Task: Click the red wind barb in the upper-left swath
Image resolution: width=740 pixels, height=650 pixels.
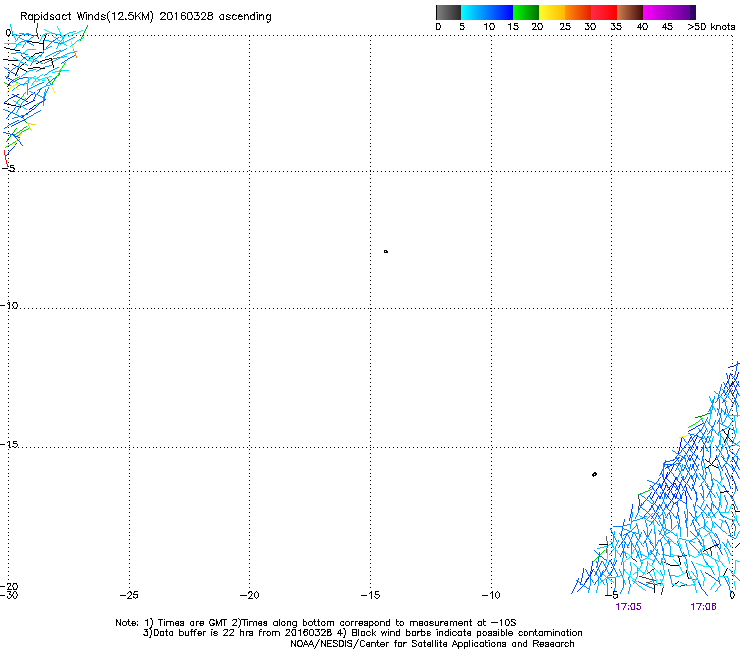Action: [x=6, y=159]
